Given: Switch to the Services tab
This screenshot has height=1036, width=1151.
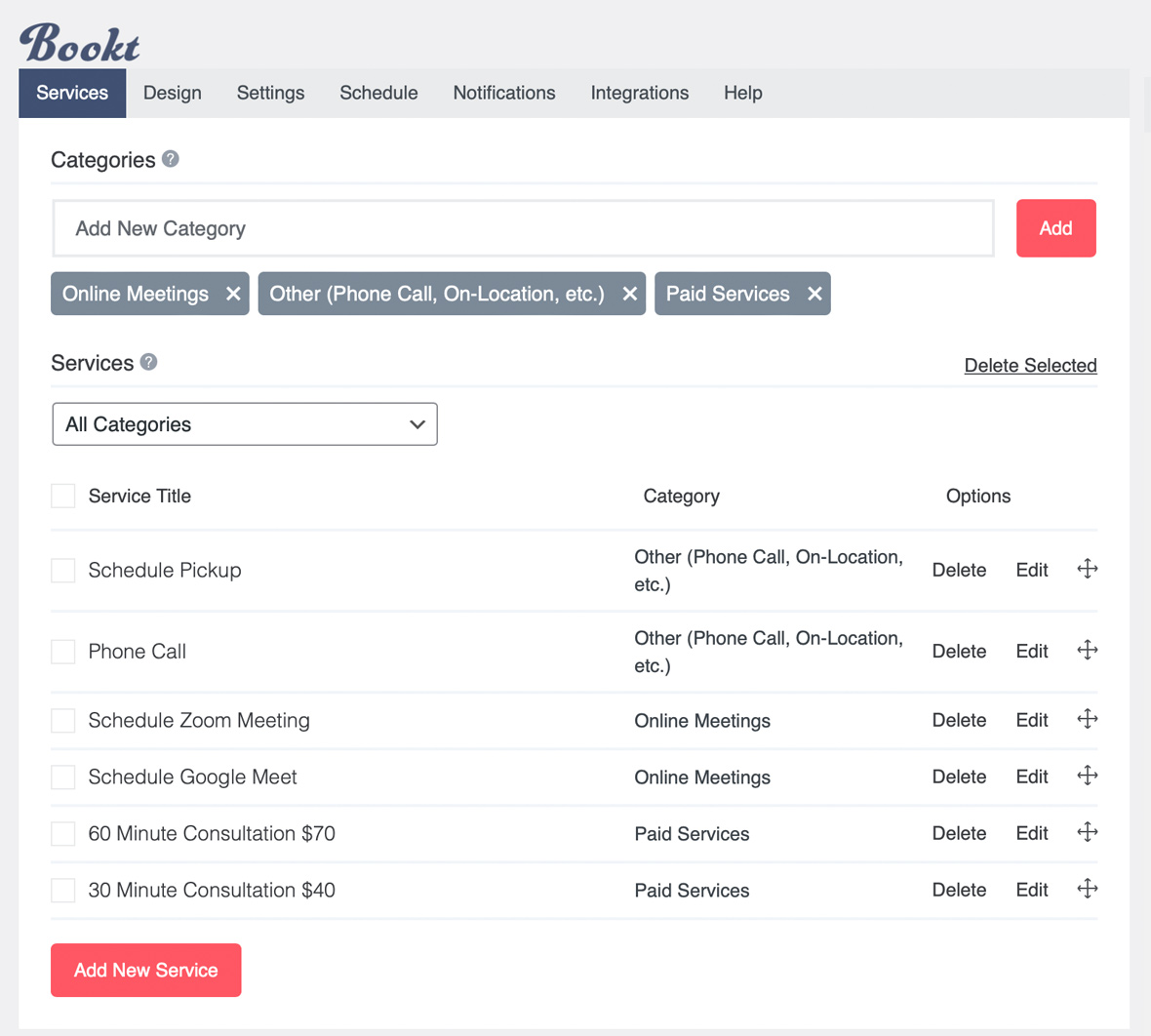Looking at the screenshot, I should point(72,94).
